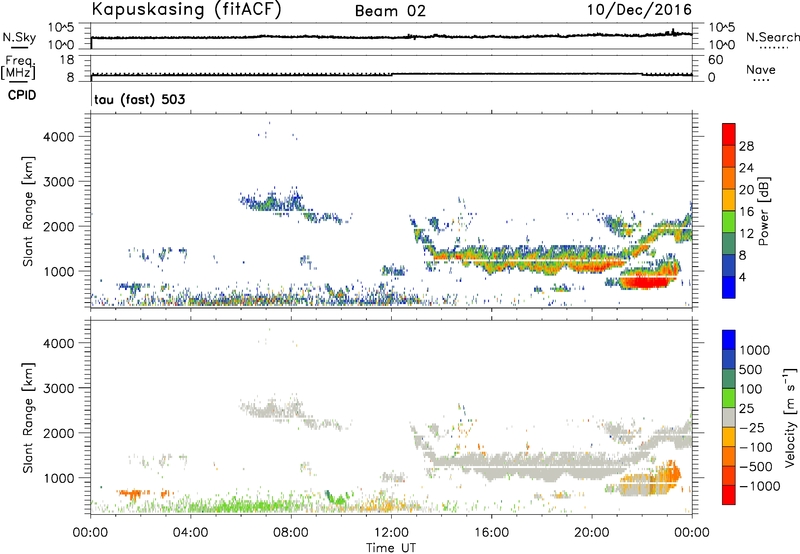The height and width of the screenshot is (554, 800).
Task: Click the "Time UT" axis title
Action: [391, 547]
